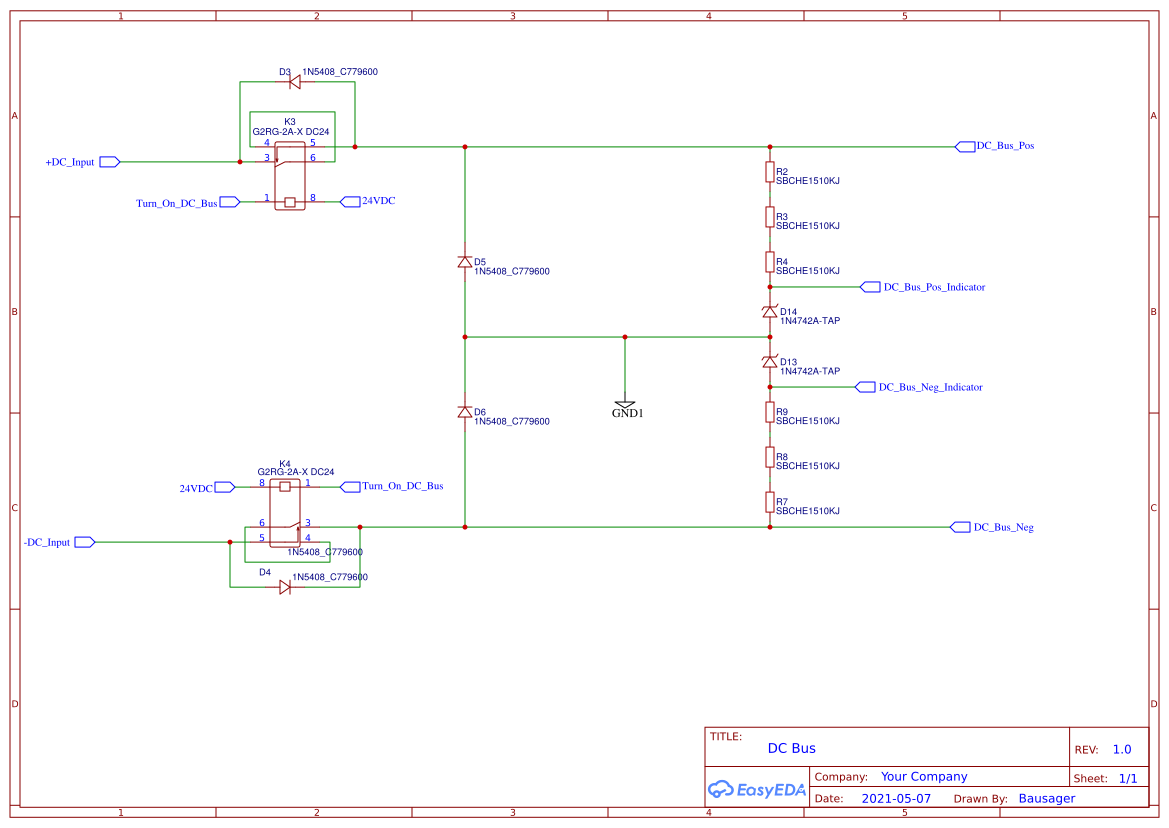Click the 'DC_Bus_Neg_Indicator' net label text
This screenshot has width=1169, height=828.
[930, 387]
